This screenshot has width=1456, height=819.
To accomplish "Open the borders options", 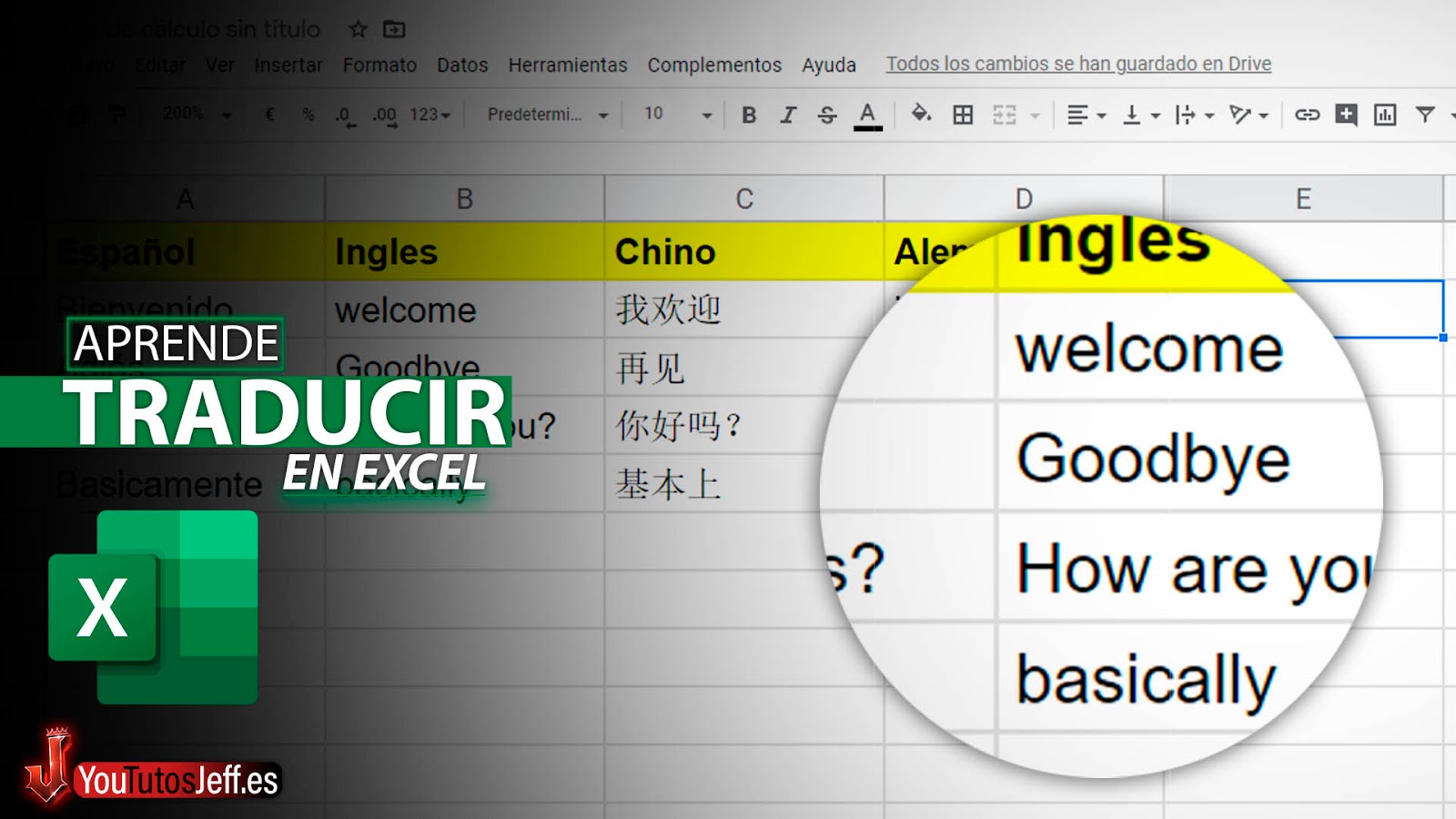I will [x=962, y=115].
